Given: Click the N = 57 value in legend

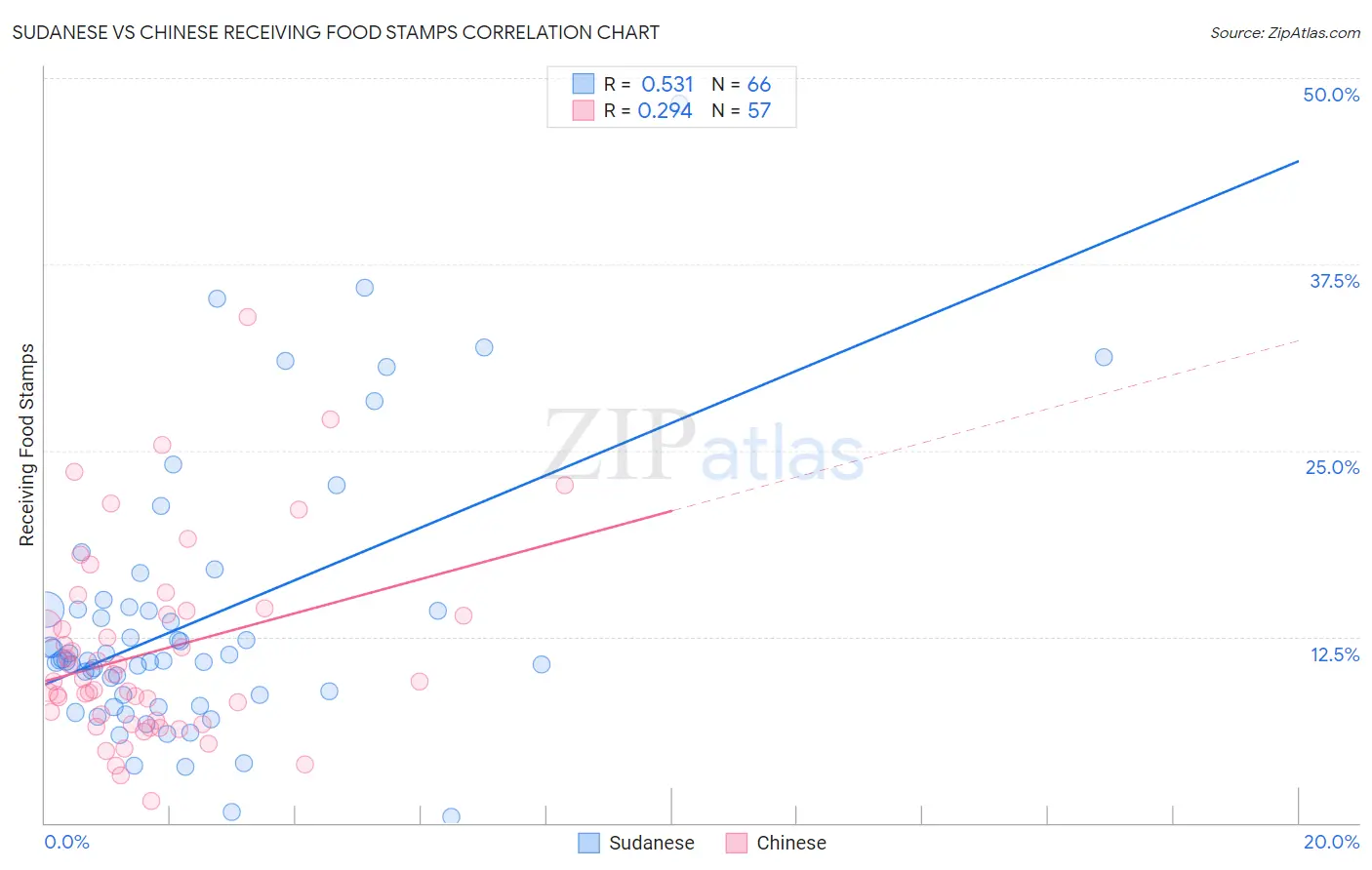Looking at the screenshot, I should (x=742, y=110).
